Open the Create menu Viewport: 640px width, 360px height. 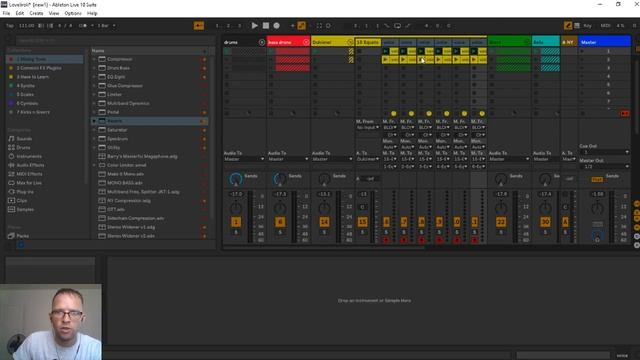[x=36, y=13]
